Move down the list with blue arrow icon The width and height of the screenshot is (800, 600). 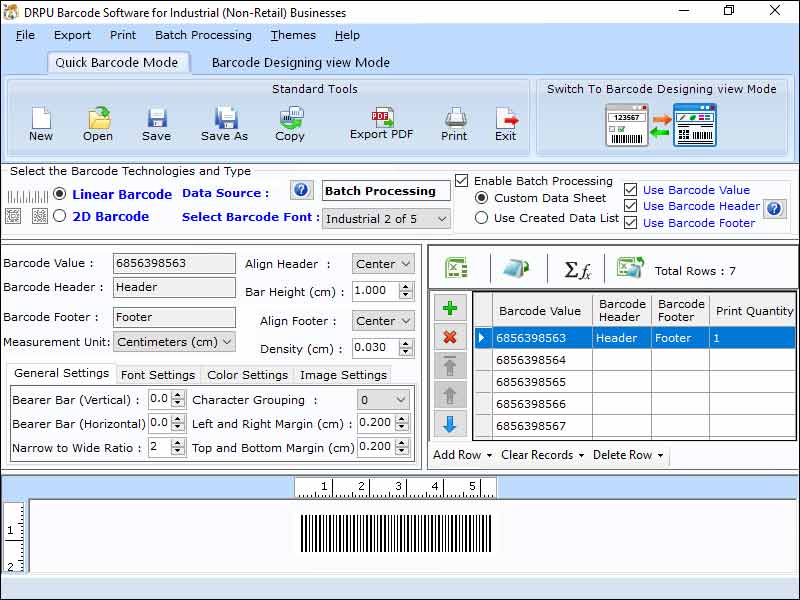click(450, 421)
